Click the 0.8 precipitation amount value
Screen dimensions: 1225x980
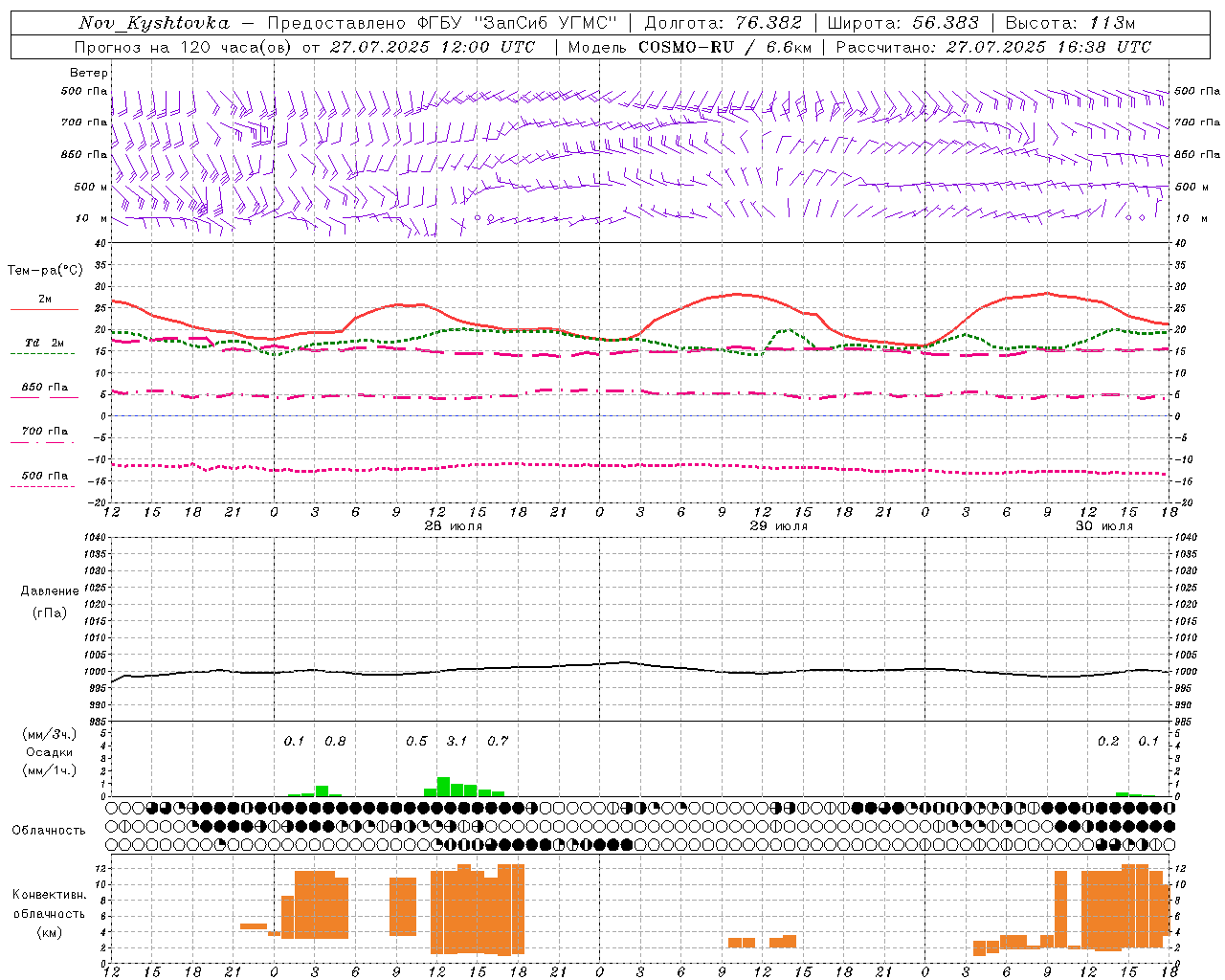pyautogui.click(x=335, y=741)
